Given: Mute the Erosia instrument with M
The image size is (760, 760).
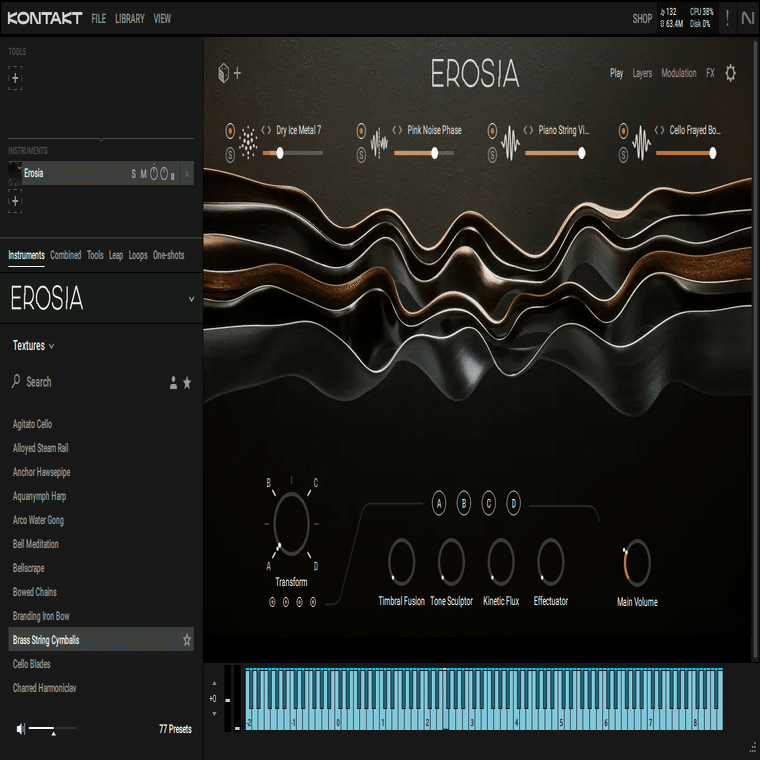Looking at the screenshot, I should 143,174.
